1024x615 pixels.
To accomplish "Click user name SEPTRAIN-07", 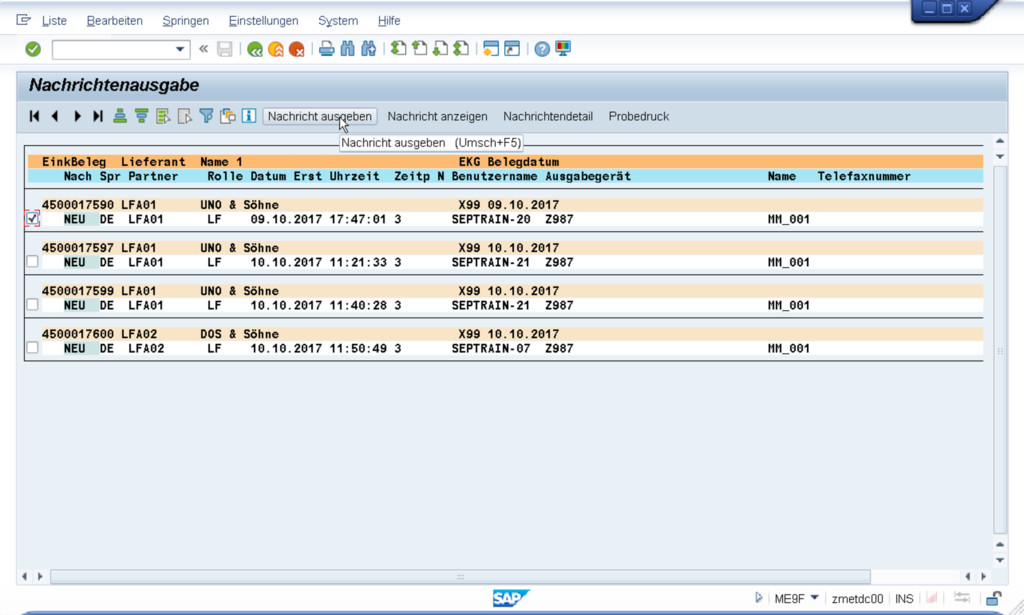I will pos(491,349).
